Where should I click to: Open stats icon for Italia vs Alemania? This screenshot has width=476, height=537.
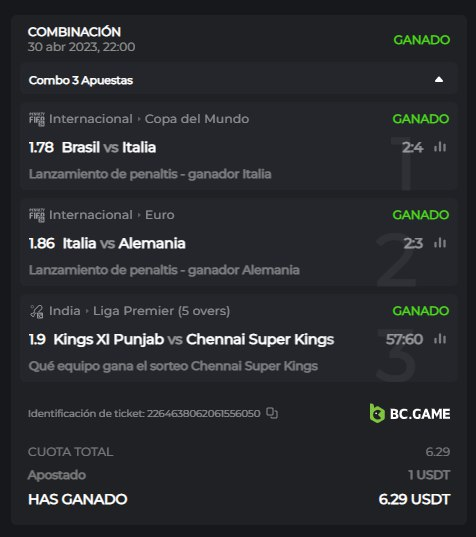click(x=440, y=243)
